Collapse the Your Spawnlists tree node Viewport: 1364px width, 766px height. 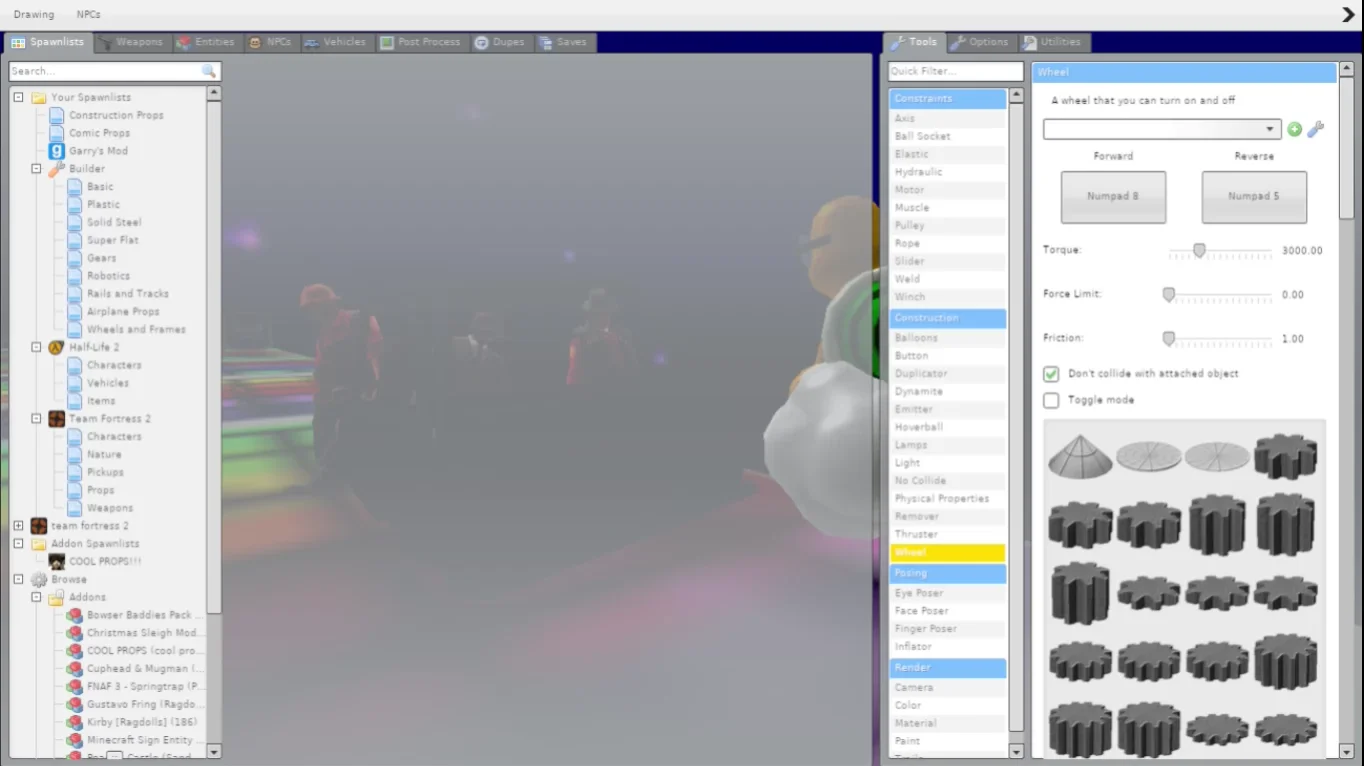(18, 97)
